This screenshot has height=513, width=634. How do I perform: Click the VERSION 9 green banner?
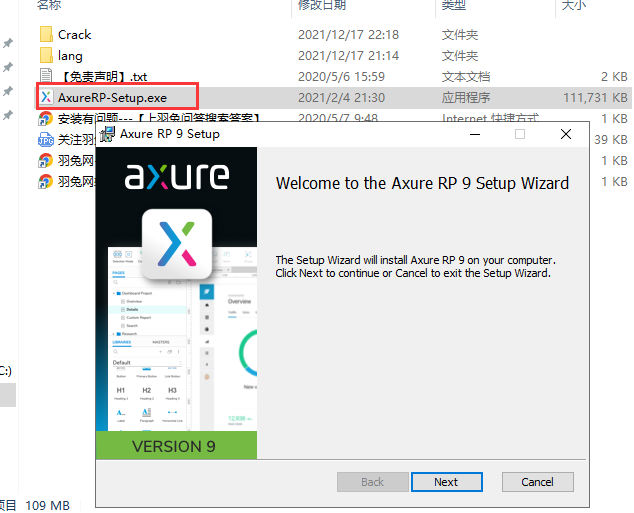pos(176,446)
